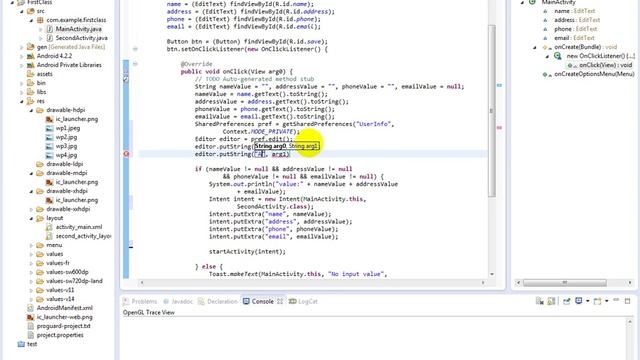Close the Console tab via its X

[x=280, y=301]
